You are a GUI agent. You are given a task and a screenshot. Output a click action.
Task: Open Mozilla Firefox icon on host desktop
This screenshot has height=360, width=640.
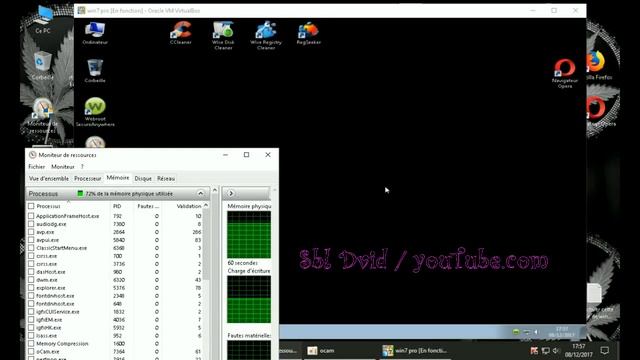coord(597,64)
